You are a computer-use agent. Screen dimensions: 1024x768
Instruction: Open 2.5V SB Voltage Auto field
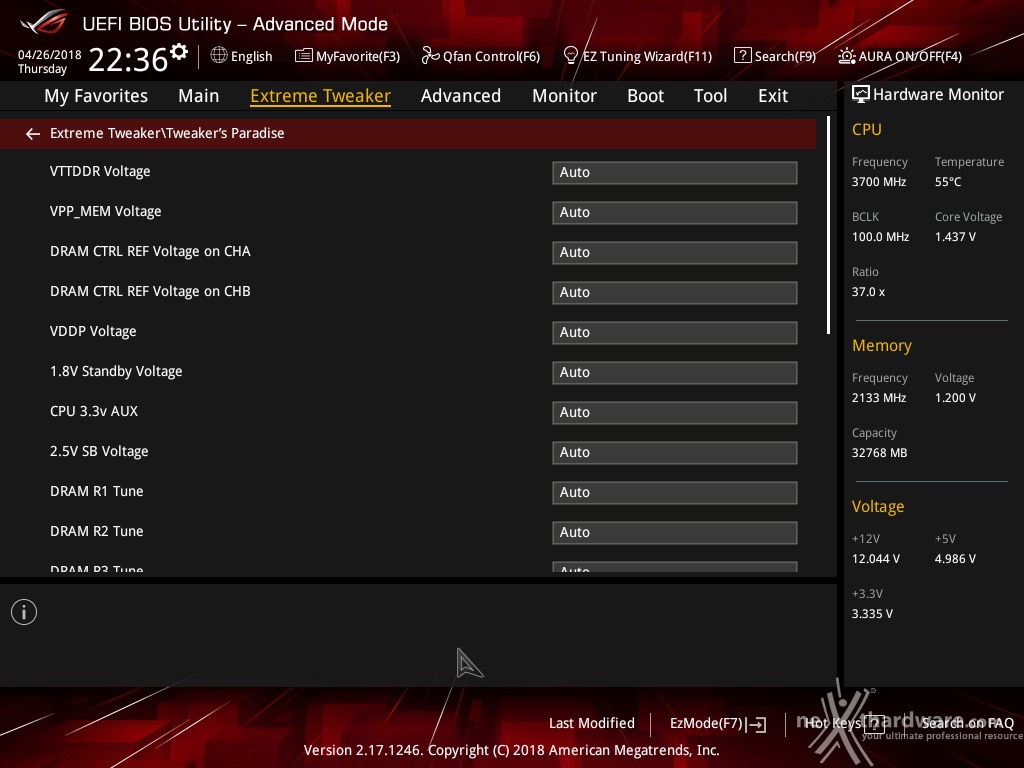pyautogui.click(x=675, y=453)
